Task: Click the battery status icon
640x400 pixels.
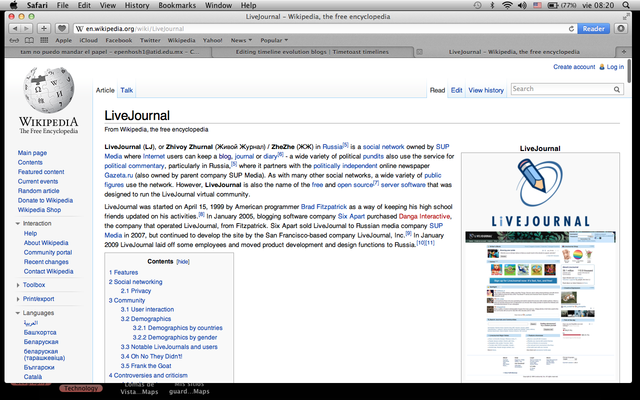Action: (553, 5)
